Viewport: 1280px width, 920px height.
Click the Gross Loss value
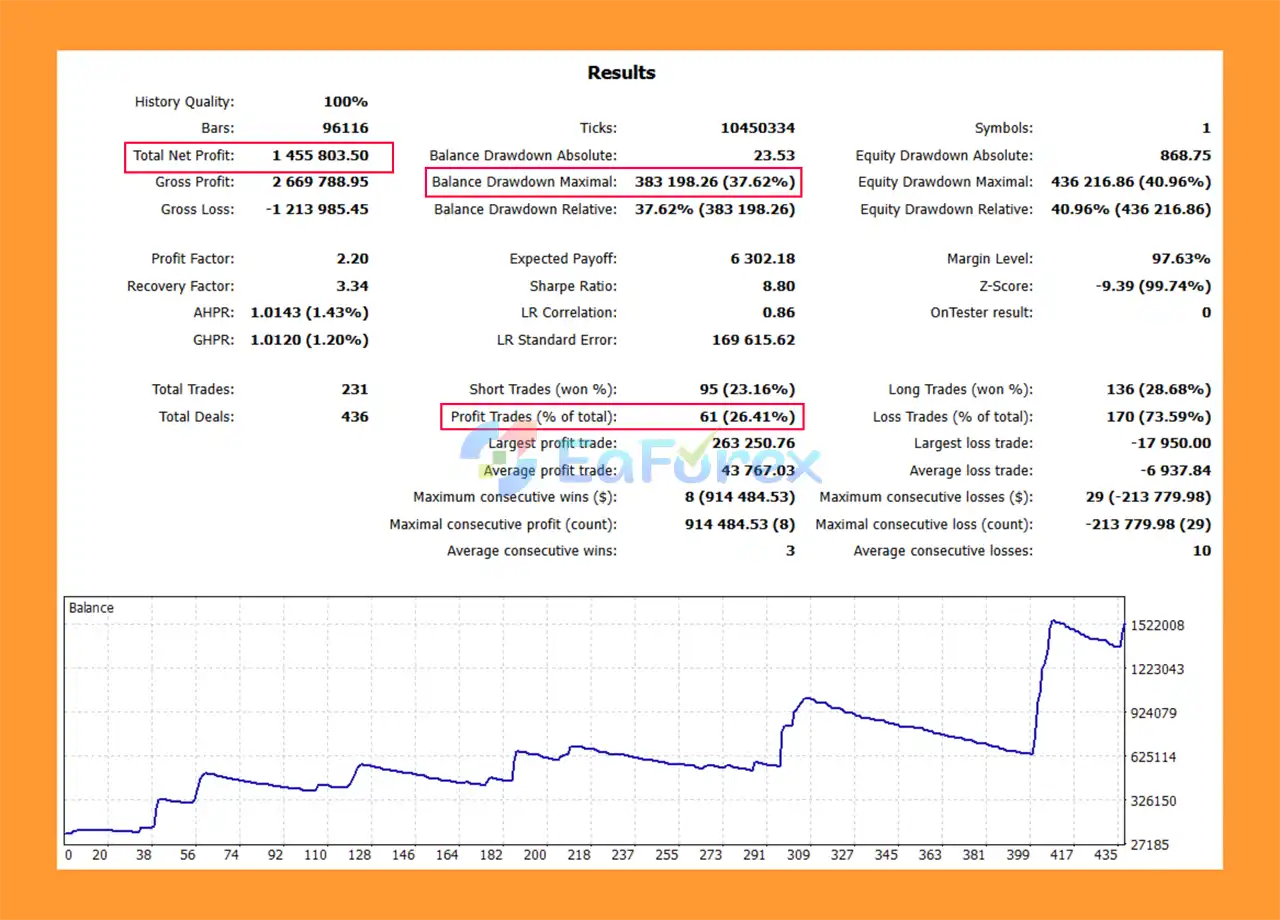click(316, 209)
